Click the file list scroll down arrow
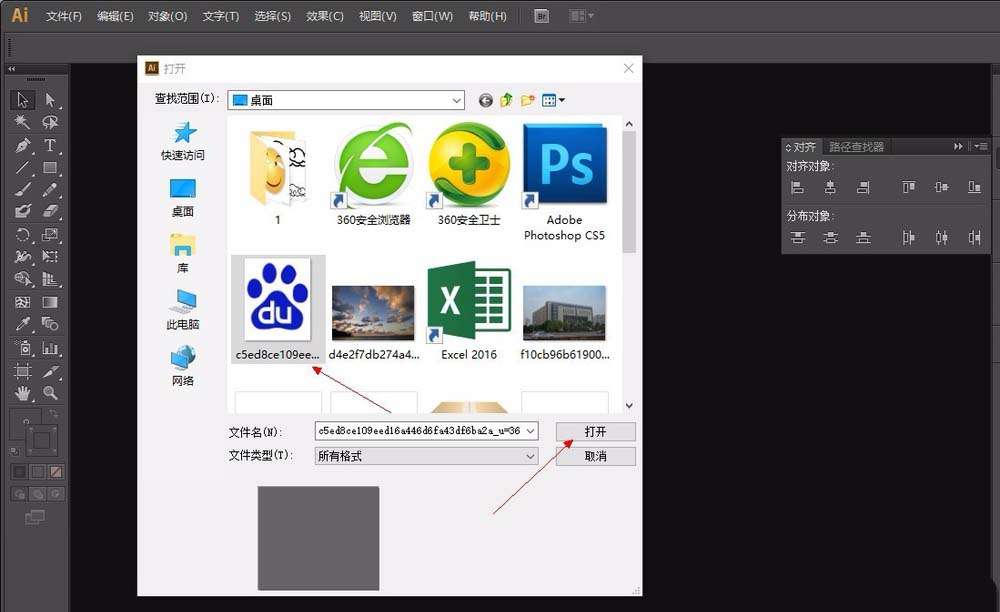The image size is (1000, 612). click(x=629, y=405)
